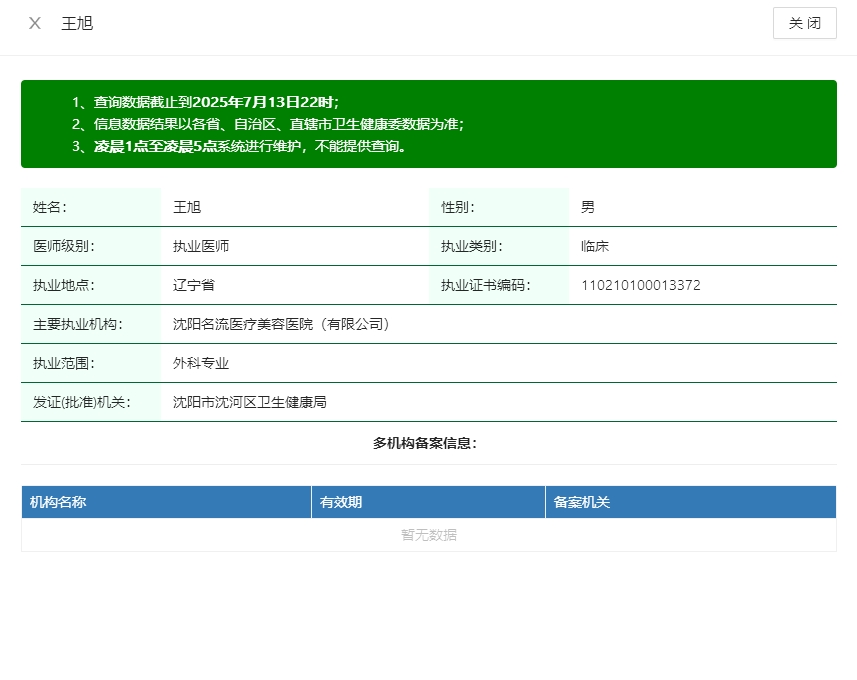Click the X icon beside 王旭 title

point(35,23)
